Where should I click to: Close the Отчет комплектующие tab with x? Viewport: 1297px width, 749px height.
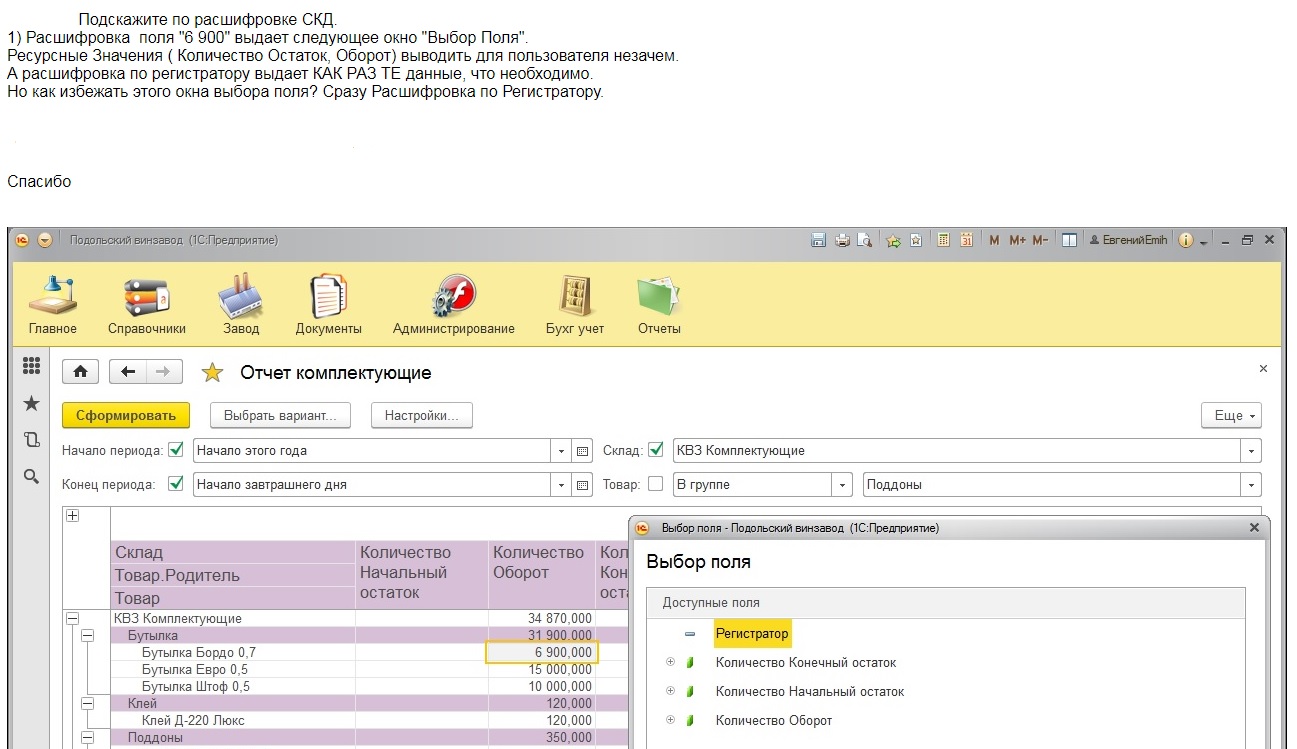click(x=1263, y=369)
